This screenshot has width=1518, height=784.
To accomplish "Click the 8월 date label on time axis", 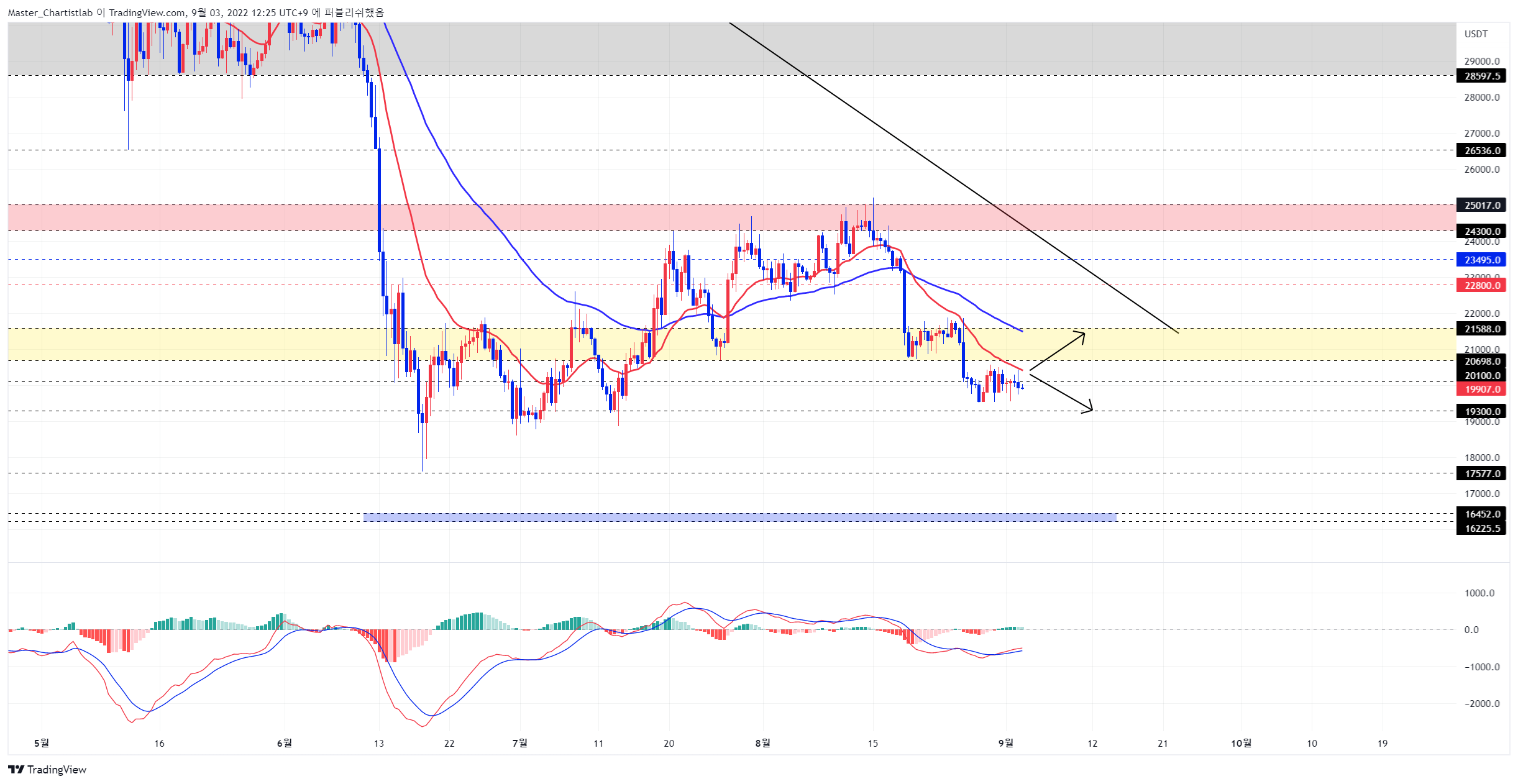I will (x=763, y=743).
